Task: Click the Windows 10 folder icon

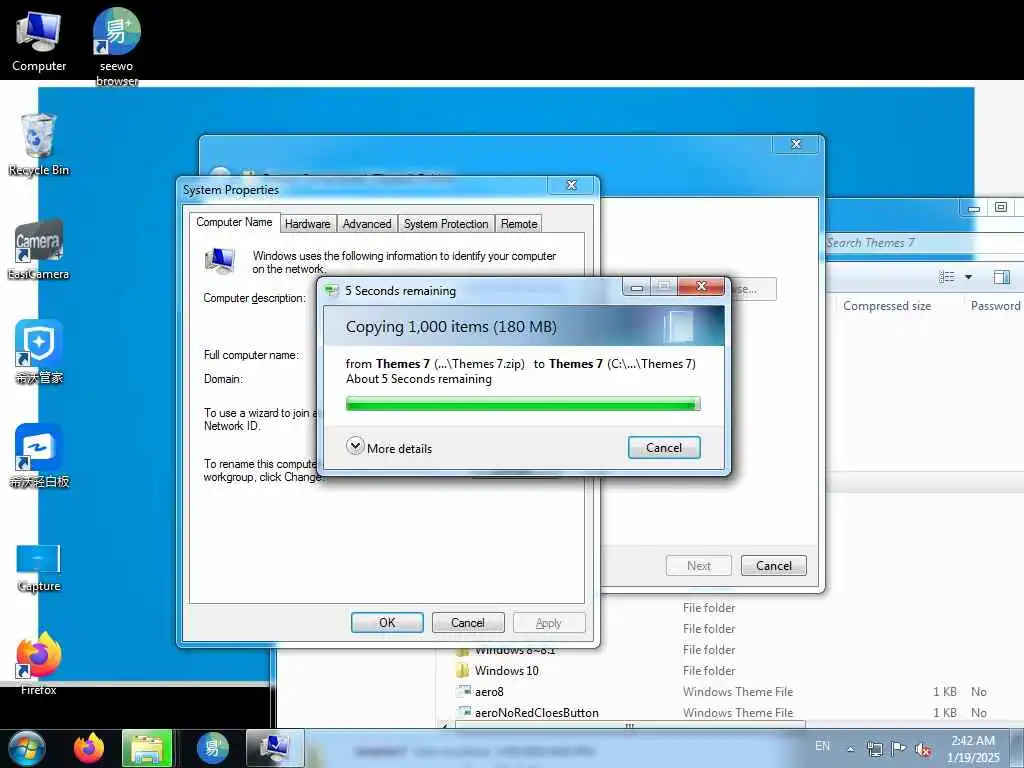Action: click(x=463, y=671)
